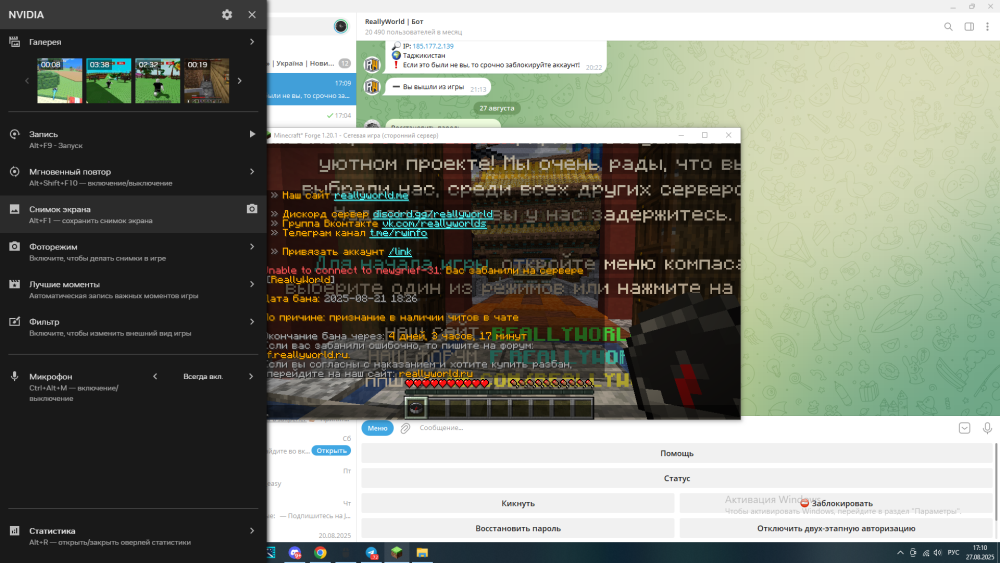The height and width of the screenshot is (563, 1000).
Task: Expand Лучшие моменты chevron
Action: point(252,284)
